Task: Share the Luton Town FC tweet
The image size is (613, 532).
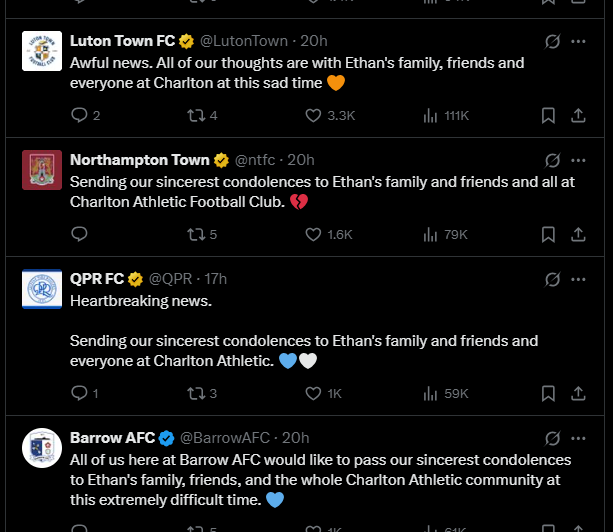Action: tap(578, 115)
